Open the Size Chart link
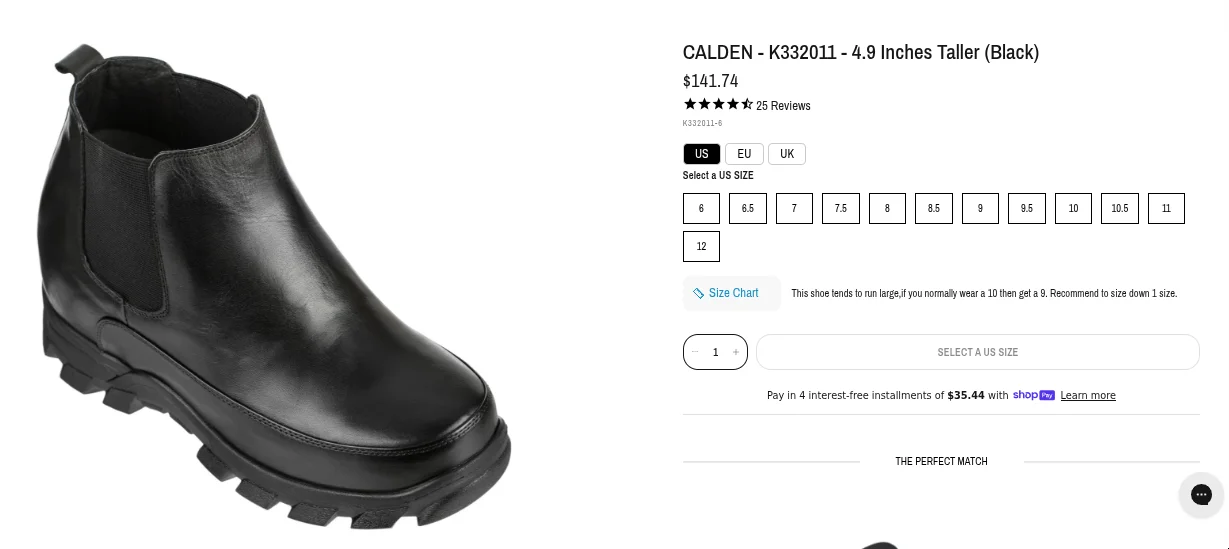1229x549 pixels. click(x=733, y=293)
